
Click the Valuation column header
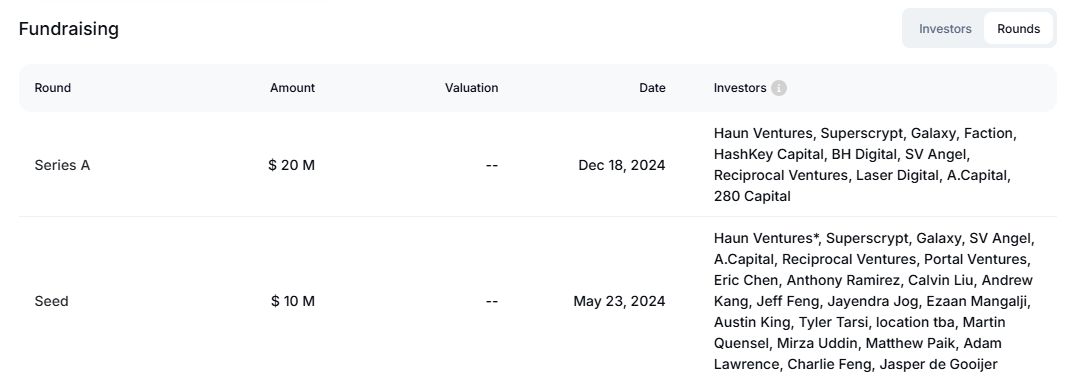pyautogui.click(x=472, y=88)
